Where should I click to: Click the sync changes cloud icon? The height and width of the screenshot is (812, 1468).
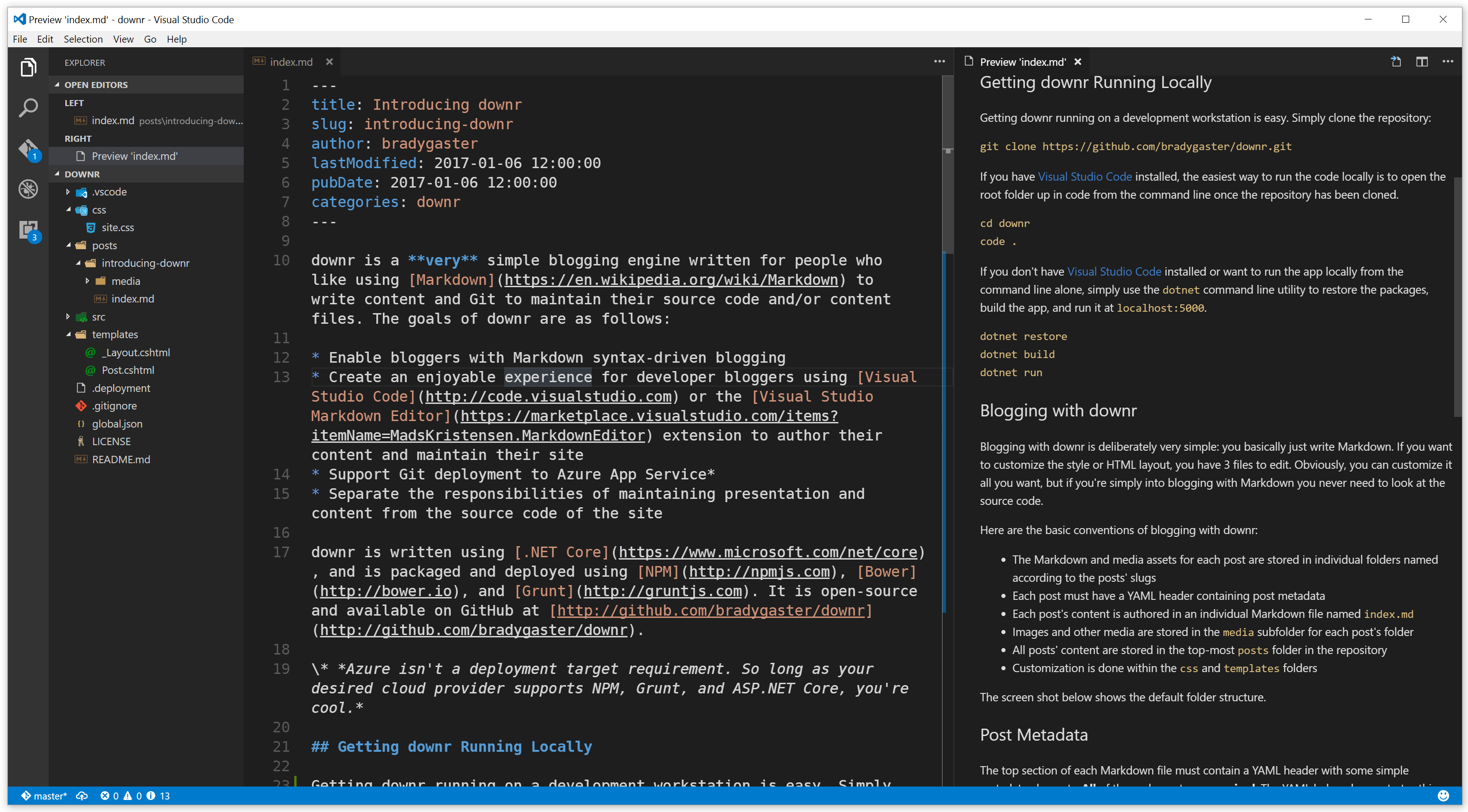pos(82,796)
